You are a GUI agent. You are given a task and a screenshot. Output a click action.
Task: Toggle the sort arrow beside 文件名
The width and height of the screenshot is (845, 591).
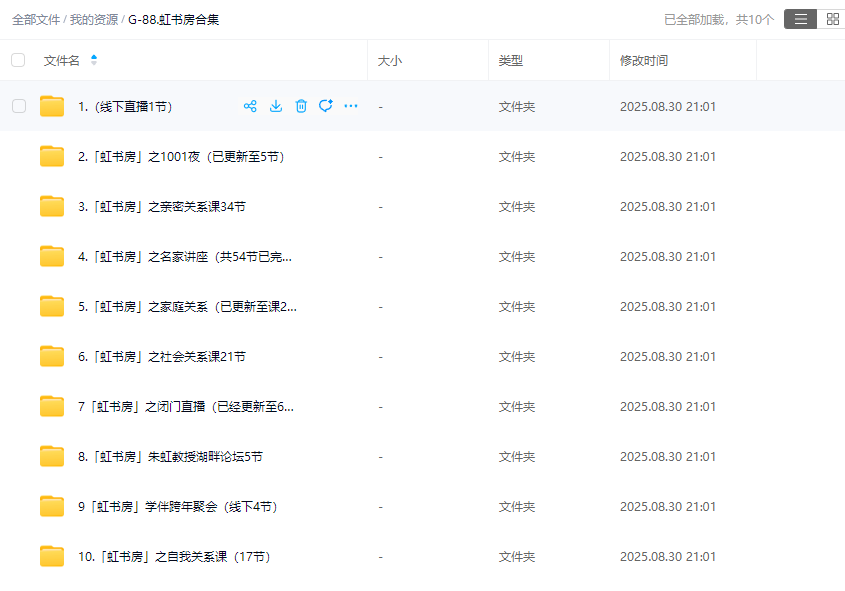94,60
